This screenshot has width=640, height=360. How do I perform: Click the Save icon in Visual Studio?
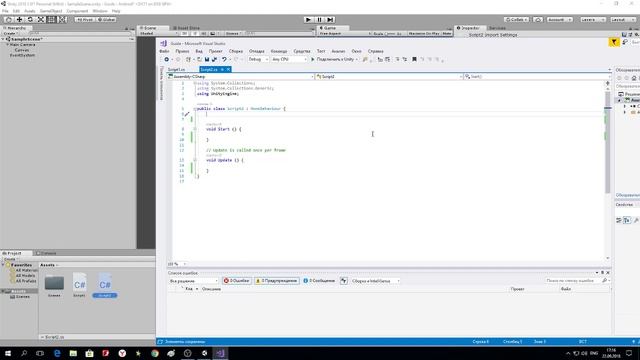point(207,60)
